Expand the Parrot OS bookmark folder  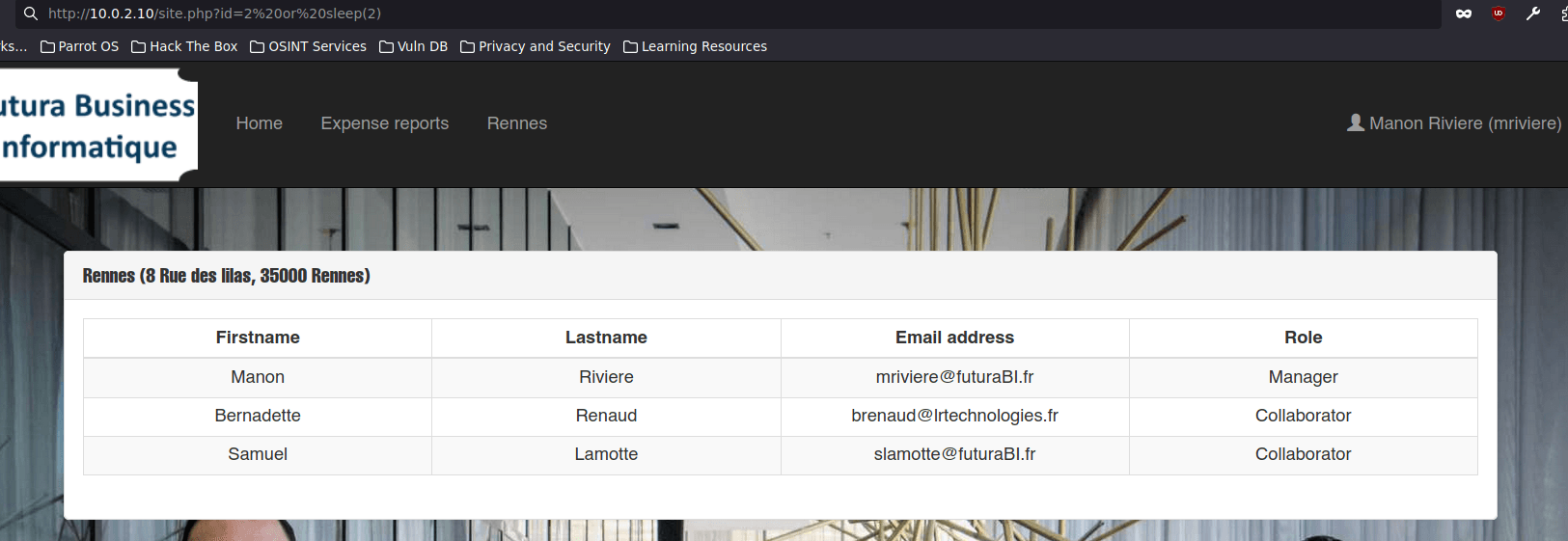click(80, 46)
